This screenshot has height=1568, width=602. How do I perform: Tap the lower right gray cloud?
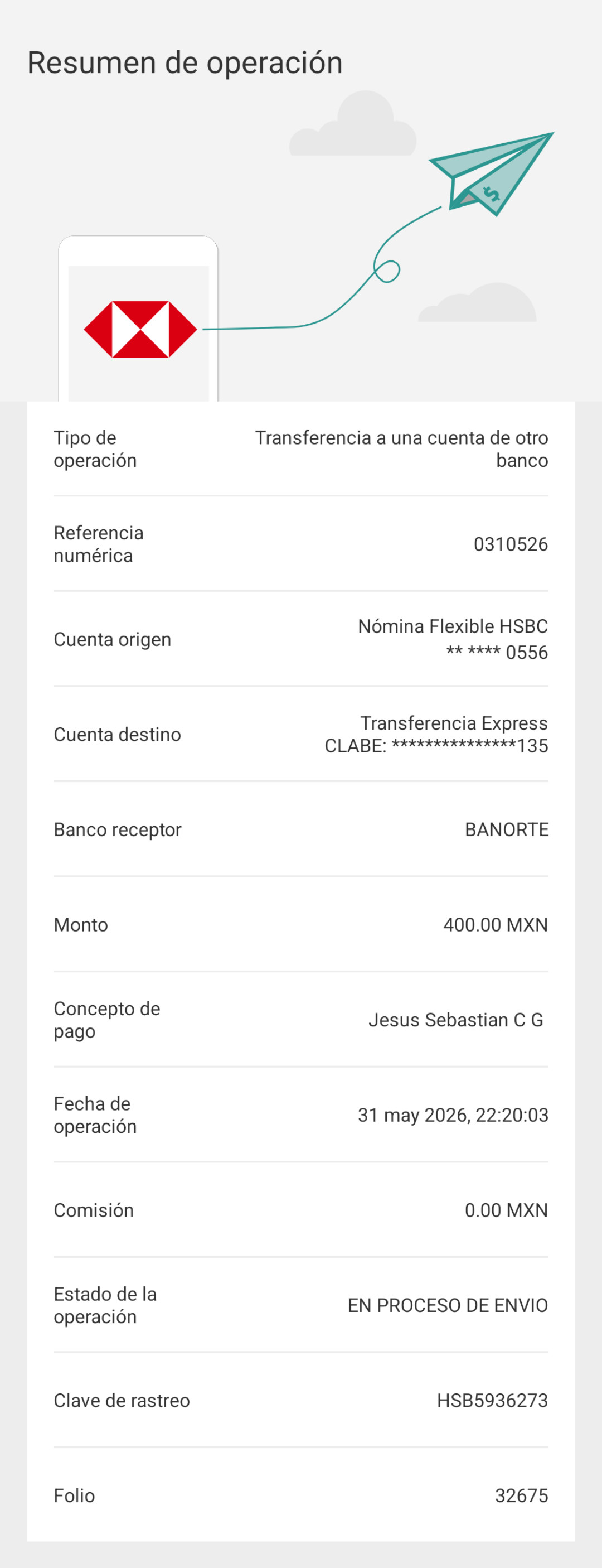point(477,302)
